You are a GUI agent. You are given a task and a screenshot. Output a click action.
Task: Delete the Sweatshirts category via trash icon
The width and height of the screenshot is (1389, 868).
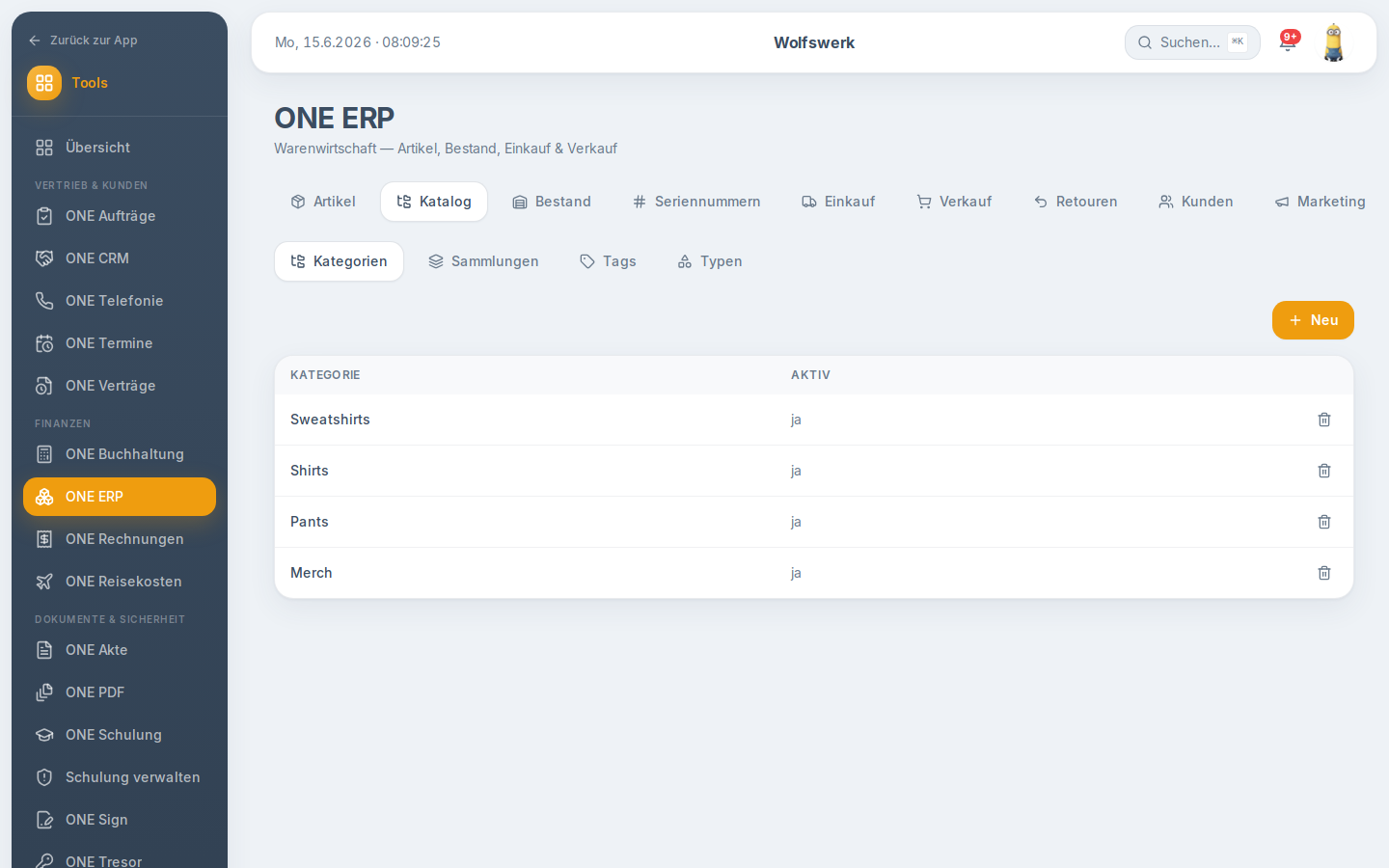(x=1324, y=420)
